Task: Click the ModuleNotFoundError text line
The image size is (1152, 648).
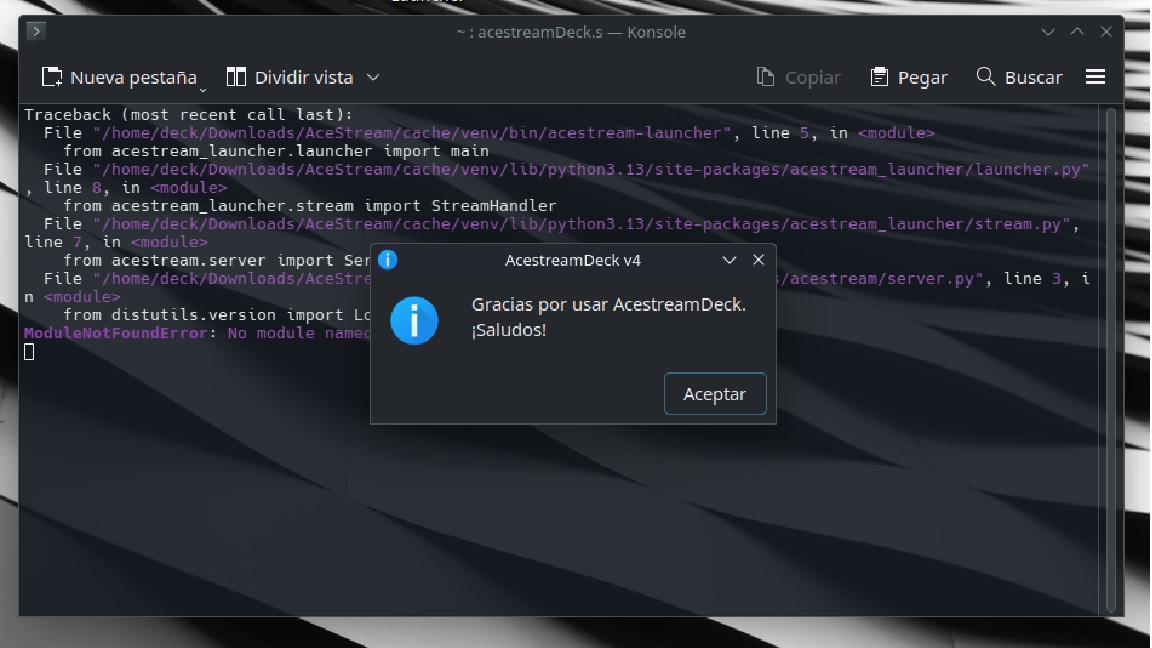Action: tap(197, 334)
